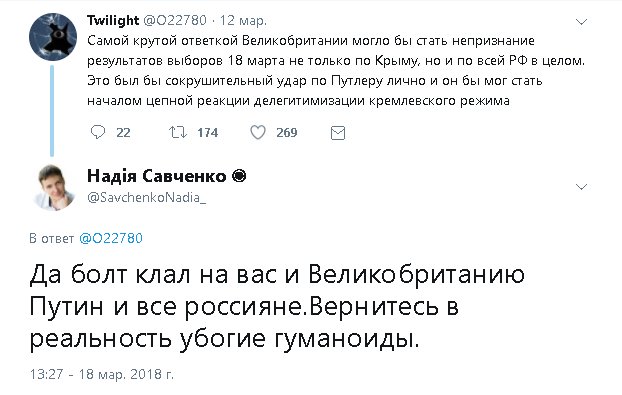
Task: Open the Twilight display name link
Action: 113,20
